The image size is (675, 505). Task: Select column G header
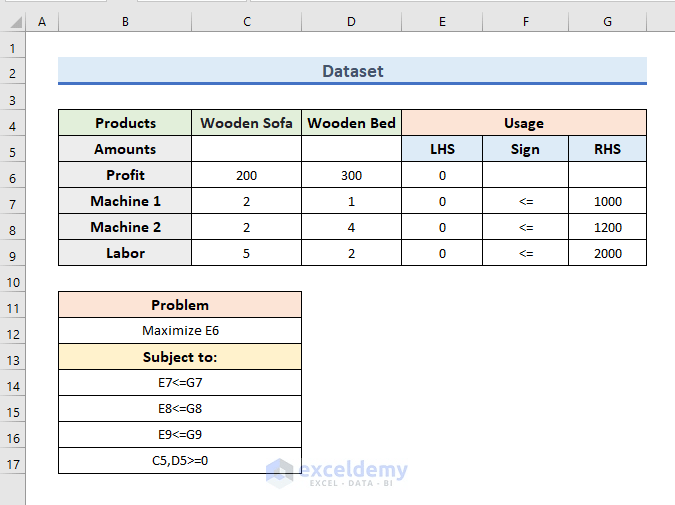point(607,22)
